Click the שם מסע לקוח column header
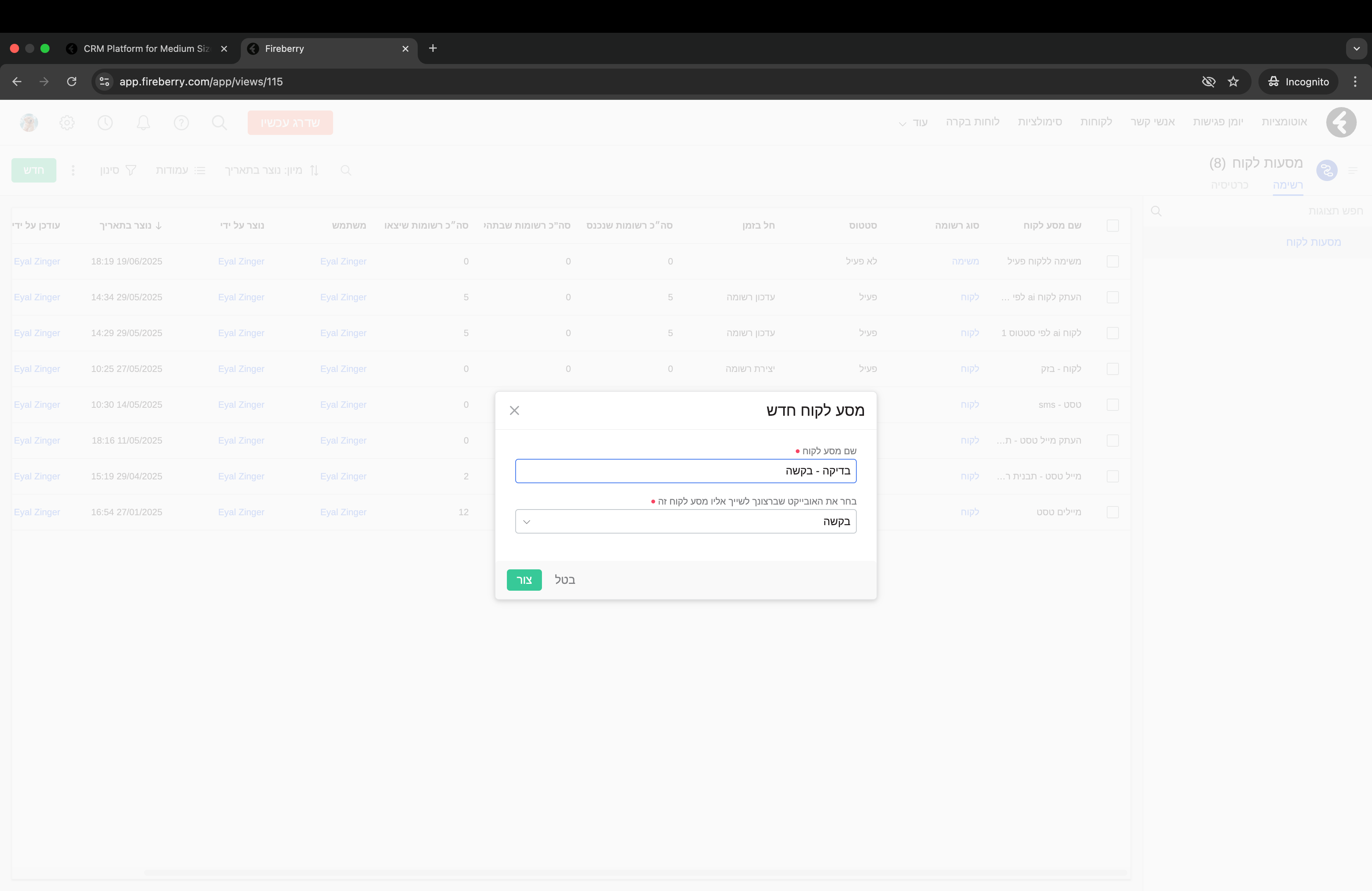Image resolution: width=1372 pixels, height=891 pixels. click(1052, 225)
